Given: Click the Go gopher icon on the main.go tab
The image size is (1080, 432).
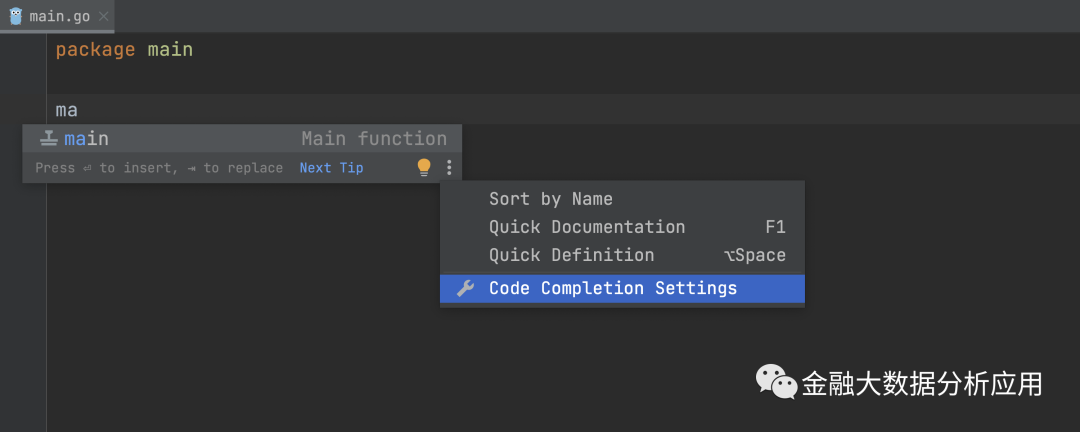Looking at the screenshot, I should click(x=16, y=16).
